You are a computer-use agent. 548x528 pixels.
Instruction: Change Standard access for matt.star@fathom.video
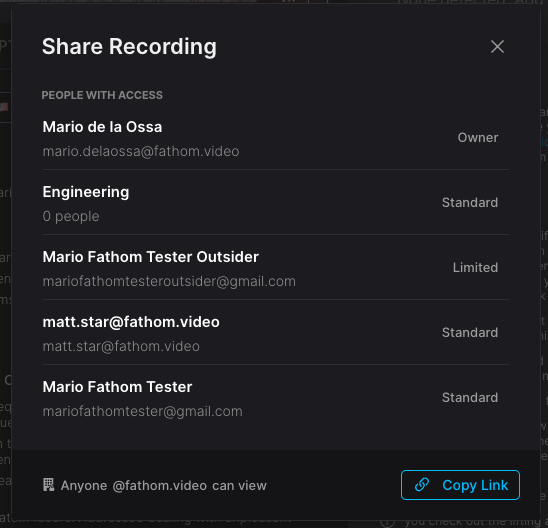(470, 333)
